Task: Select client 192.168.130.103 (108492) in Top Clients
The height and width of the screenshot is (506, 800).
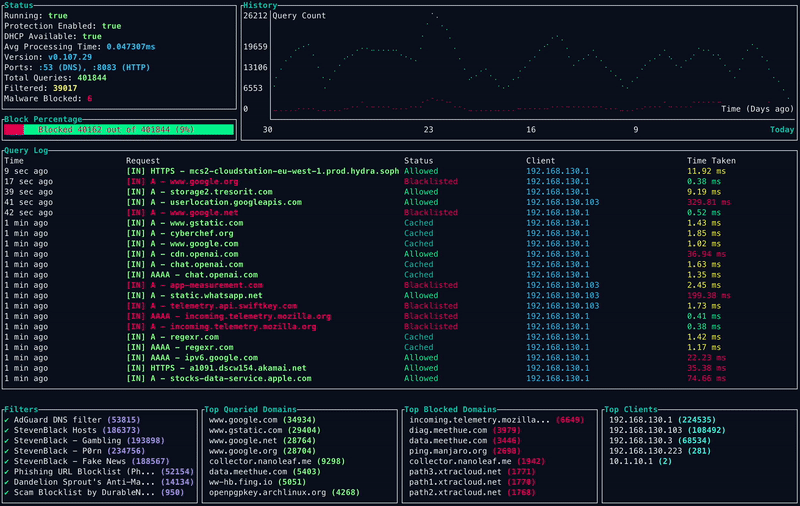Action: click(x=667, y=431)
